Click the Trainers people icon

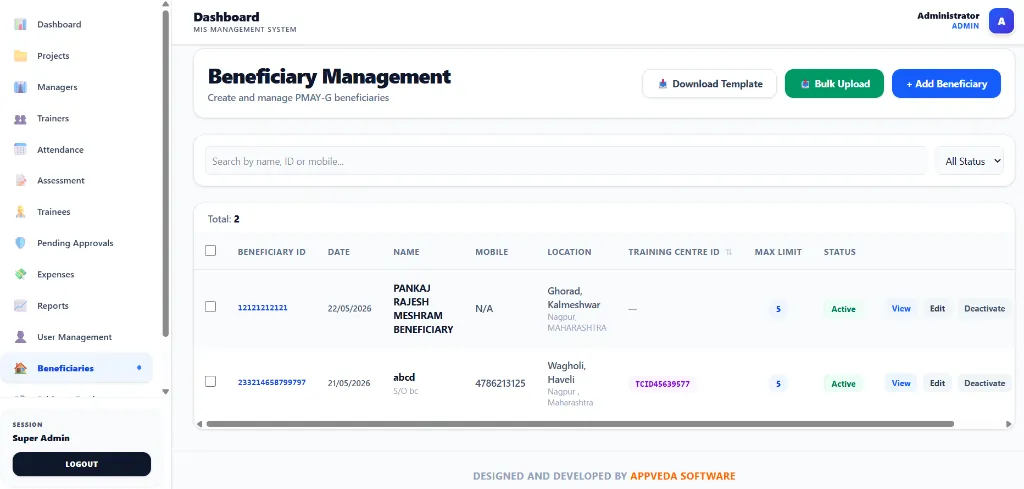pos(20,118)
